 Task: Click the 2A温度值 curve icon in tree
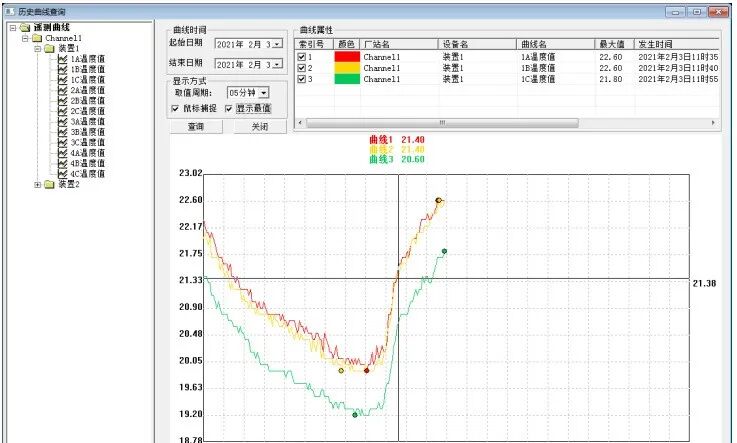(x=62, y=90)
